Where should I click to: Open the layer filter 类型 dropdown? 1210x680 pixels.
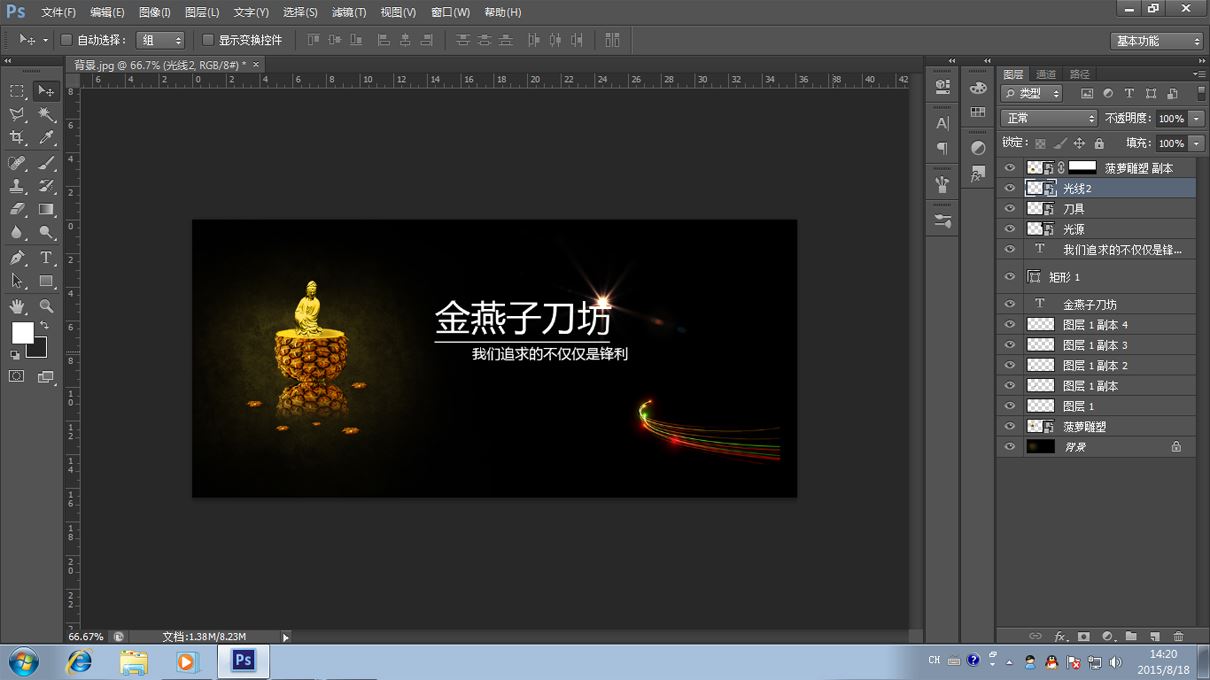click(1032, 93)
